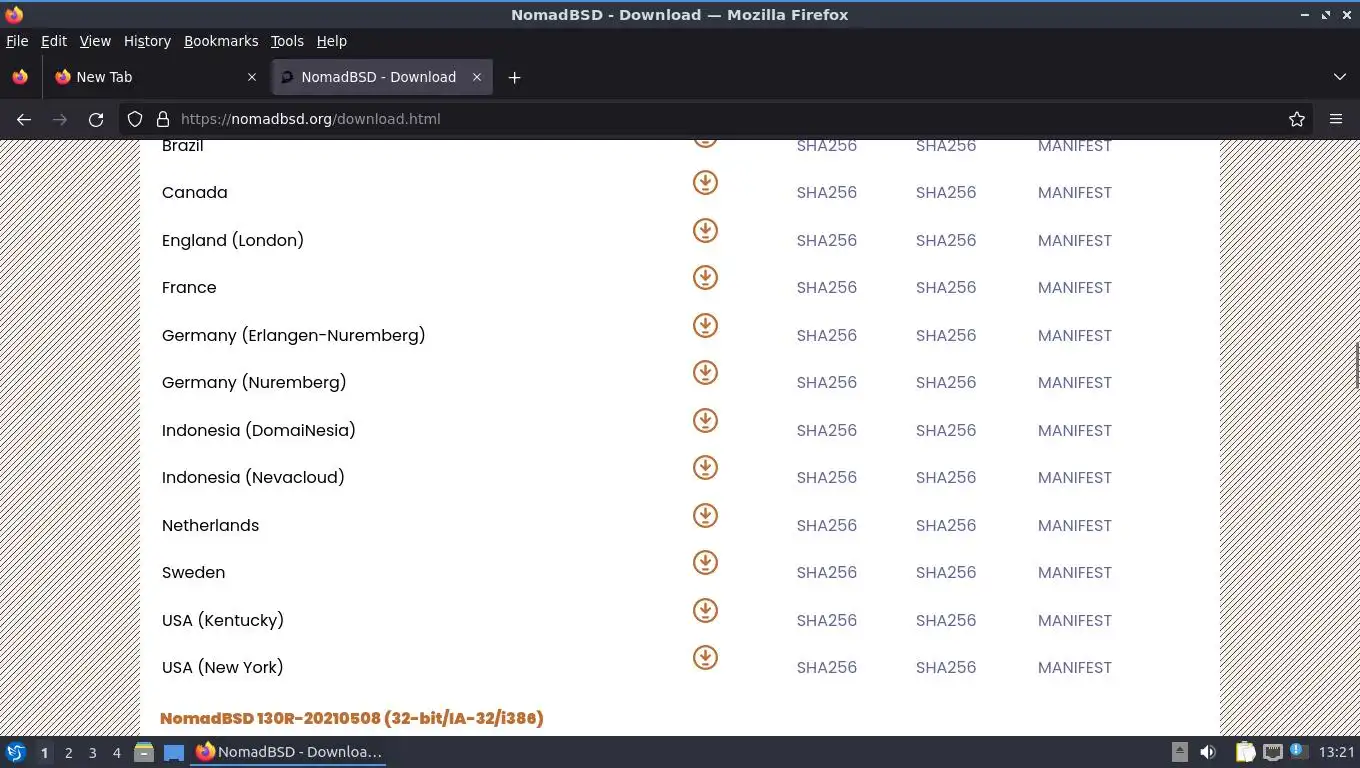Close the NomadBSD - Download tab
Image resolution: width=1360 pixels, height=768 pixels.
tap(477, 77)
